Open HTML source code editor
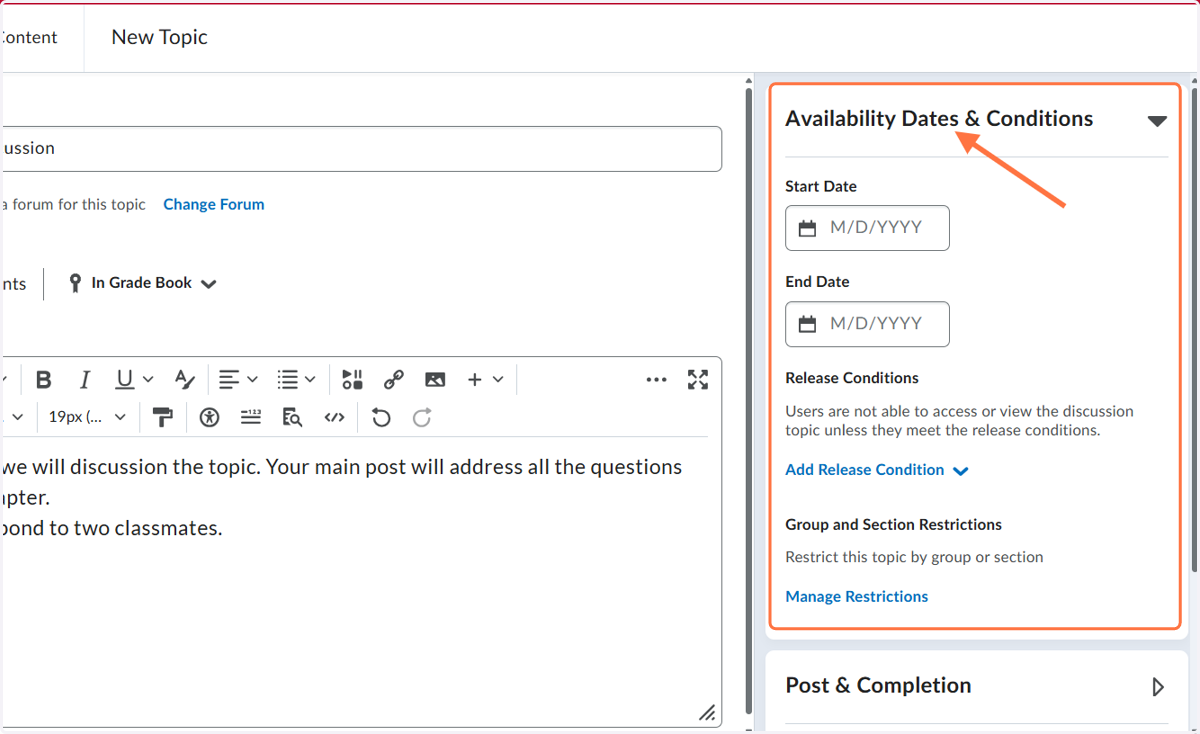 (x=334, y=418)
